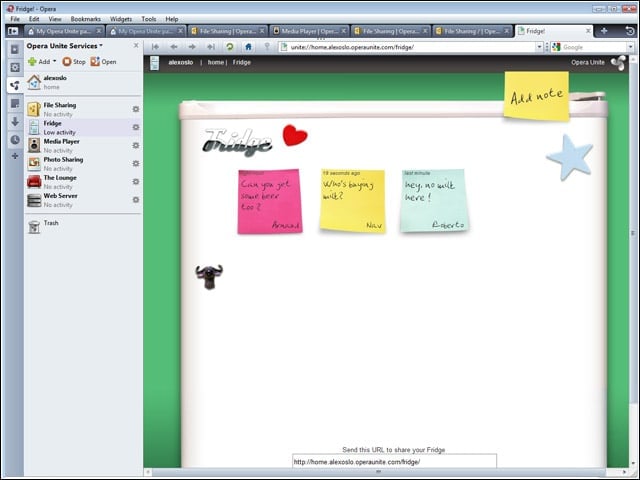This screenshot has width=640, height=480.
Task: Open the Bookmarks menu
Action: [x=85, y=19]
